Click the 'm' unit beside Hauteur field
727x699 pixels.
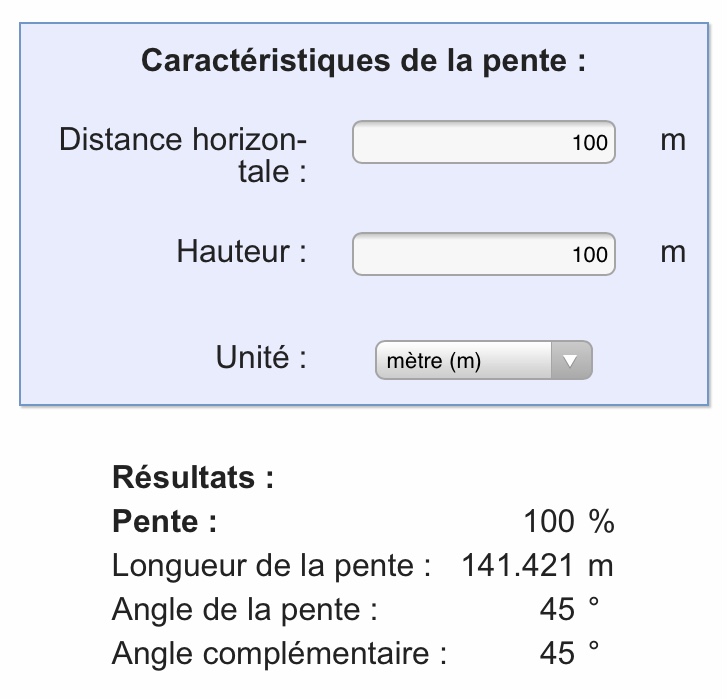[x=673, y=253]
